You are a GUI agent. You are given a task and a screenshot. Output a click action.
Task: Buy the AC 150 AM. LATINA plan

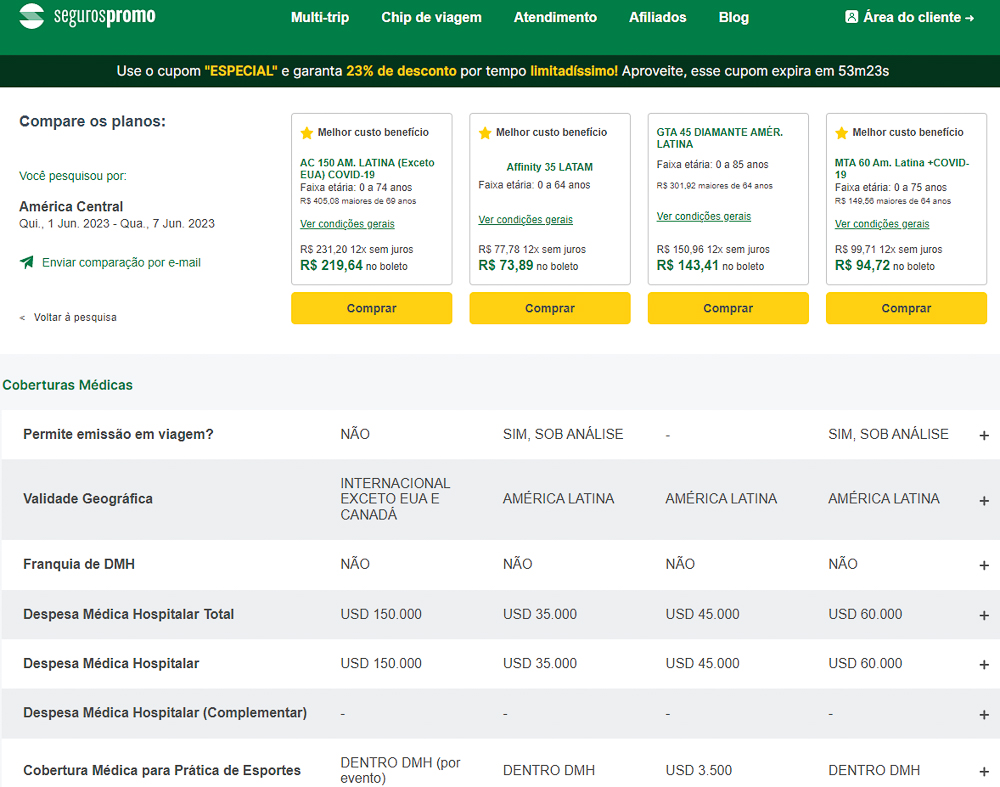coord(372,308)
